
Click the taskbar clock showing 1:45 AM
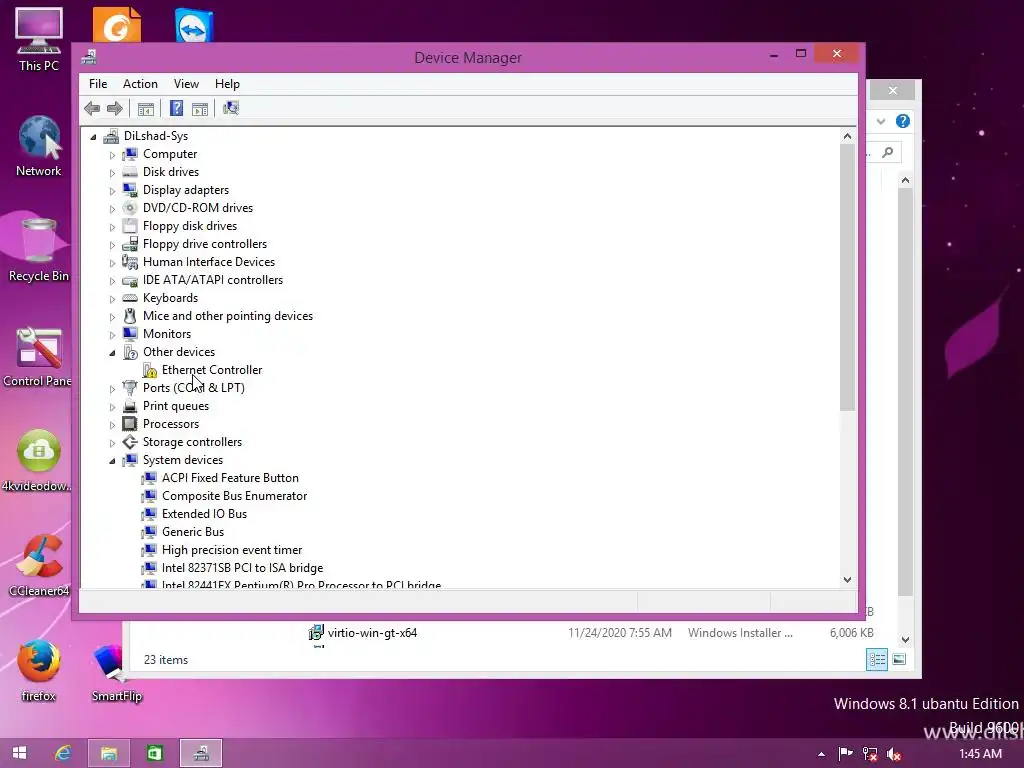pos(980,754)
